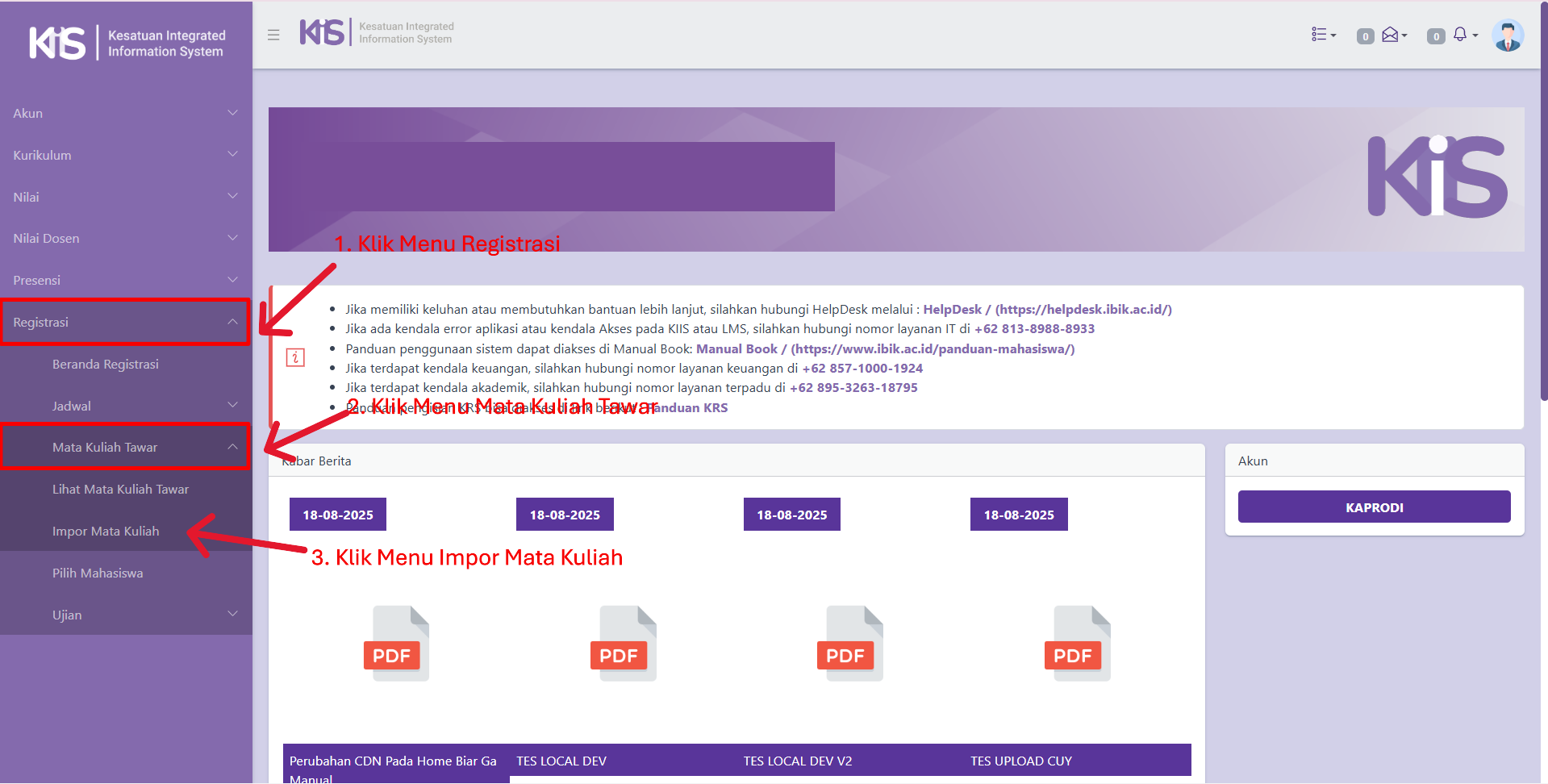Select Pilih Mahasiswa menu item
This screenshot has width=1548, height=784.
[98, 573]
